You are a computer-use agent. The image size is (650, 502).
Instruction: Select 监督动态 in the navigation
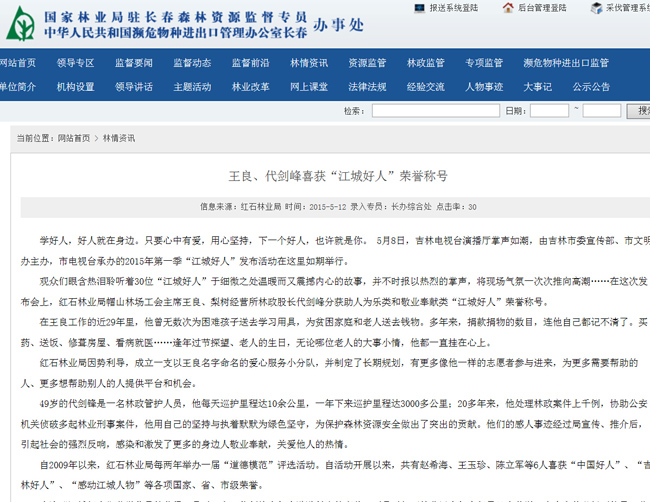192,62
